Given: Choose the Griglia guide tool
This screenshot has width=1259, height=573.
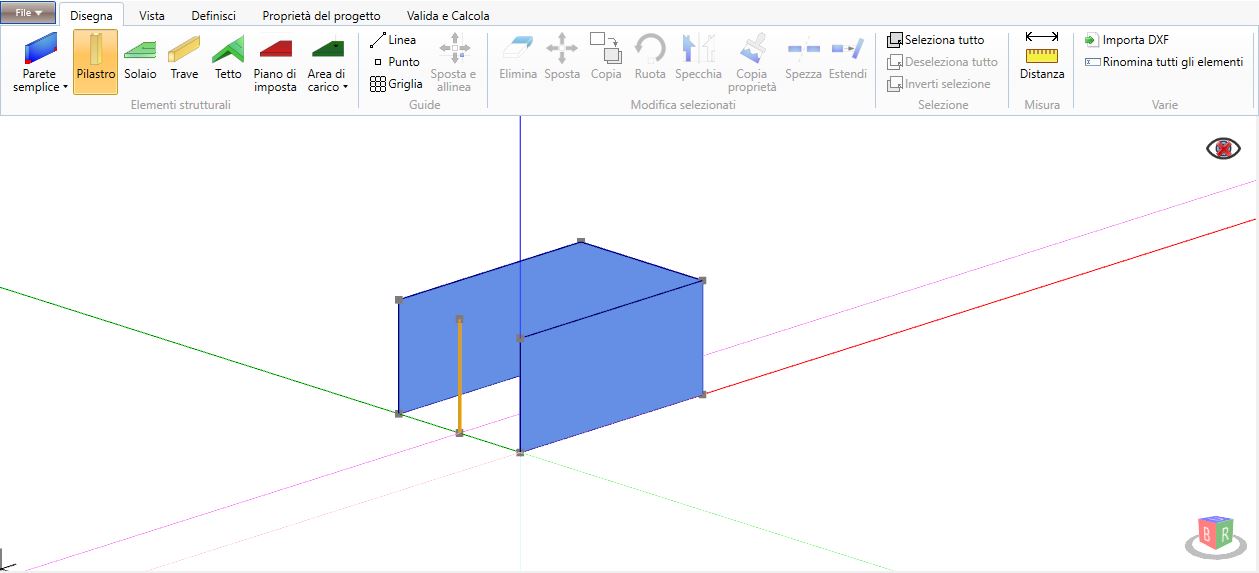Looking at the screenshot, I should click(x=396, y=84).
